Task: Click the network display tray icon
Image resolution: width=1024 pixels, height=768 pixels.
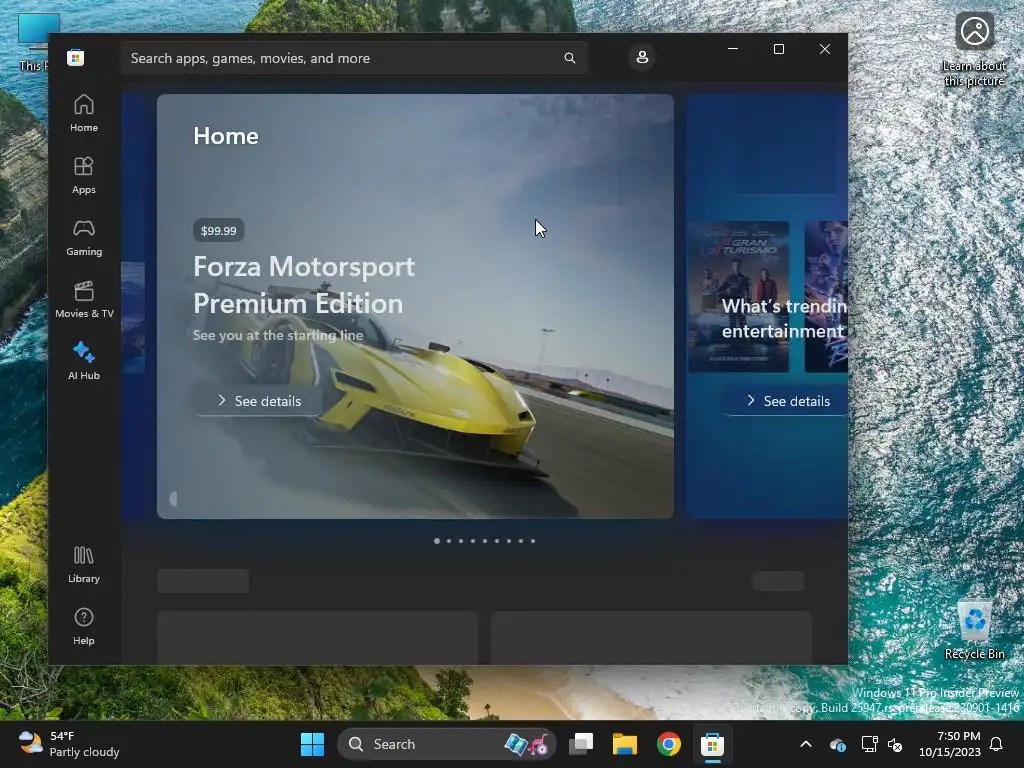Action: [869, 744]
